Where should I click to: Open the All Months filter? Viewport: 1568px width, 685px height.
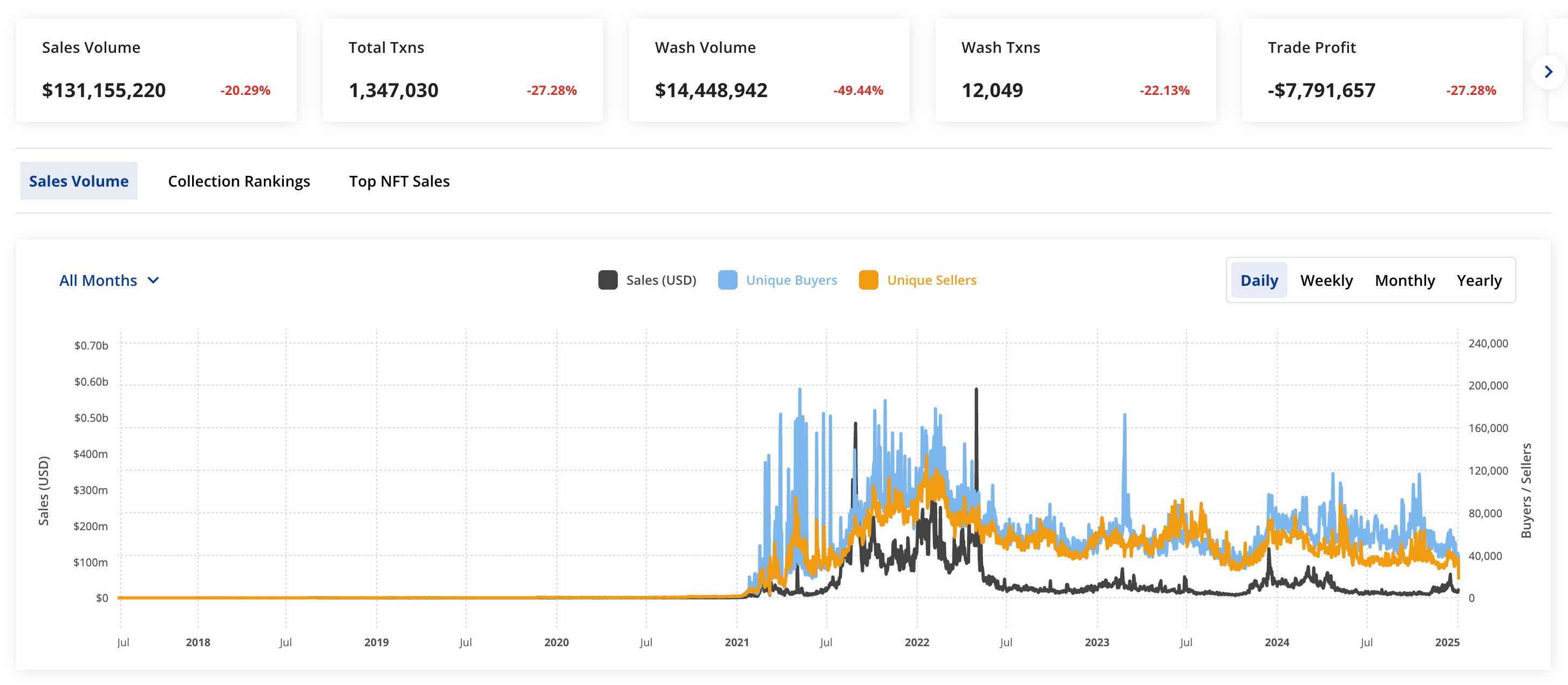click(x=99, y=280)
